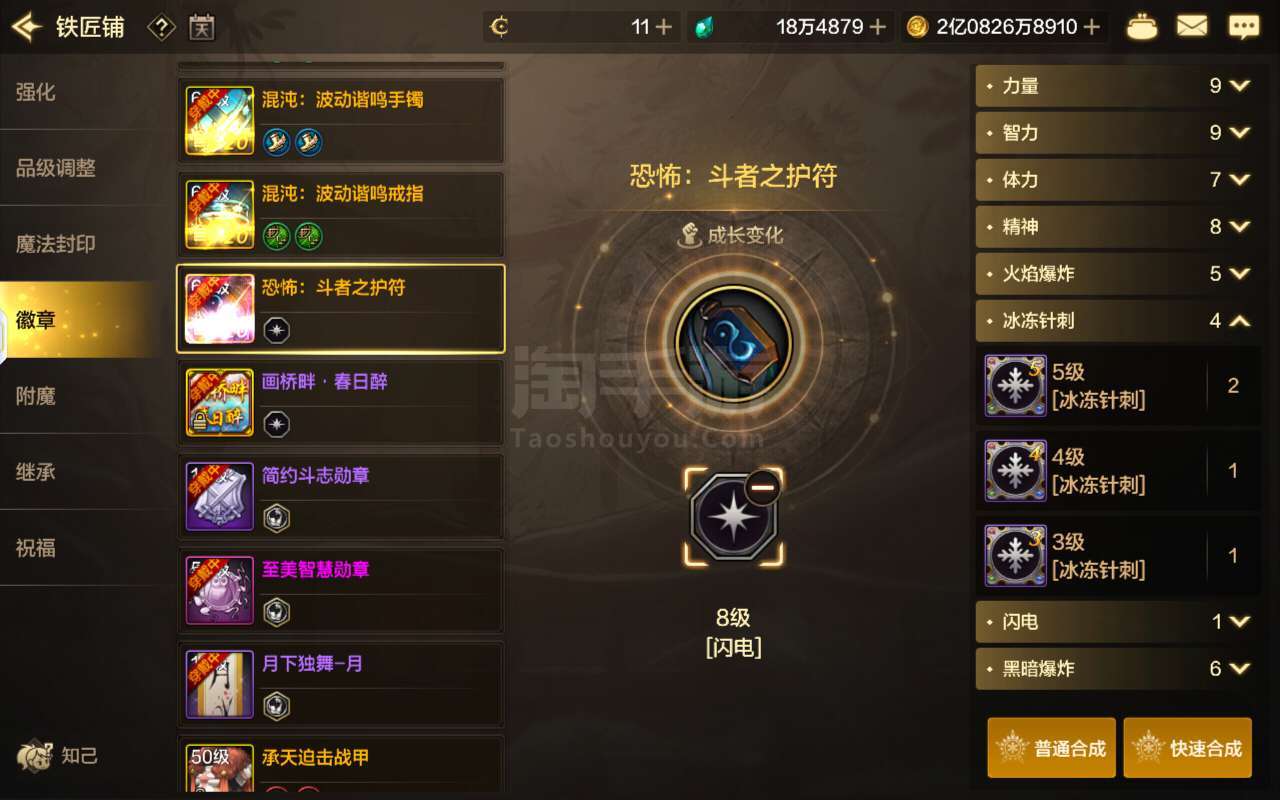Open the purse shop icon
The height and width of the screenshot is (800, 1280).
[1142, 27]
